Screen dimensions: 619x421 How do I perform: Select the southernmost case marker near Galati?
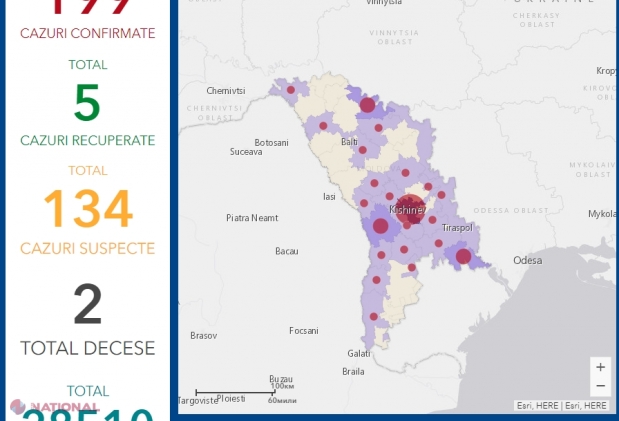(x=373, y=317)
